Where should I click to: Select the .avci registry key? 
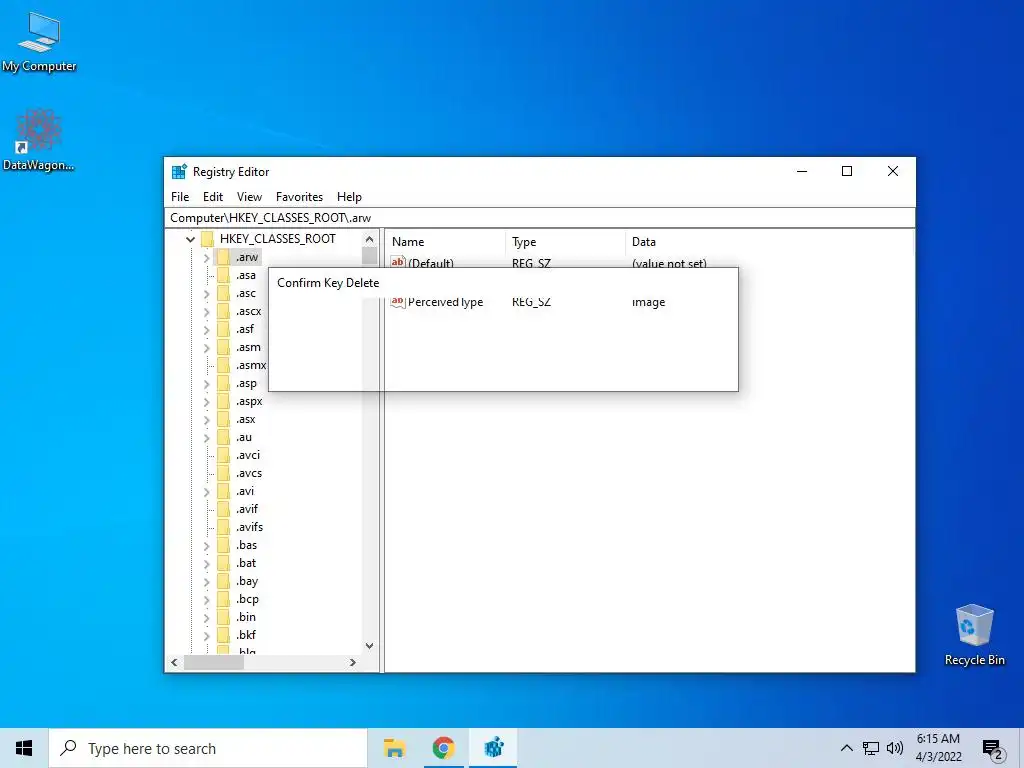pyautogui.click(x=248, y=455)
